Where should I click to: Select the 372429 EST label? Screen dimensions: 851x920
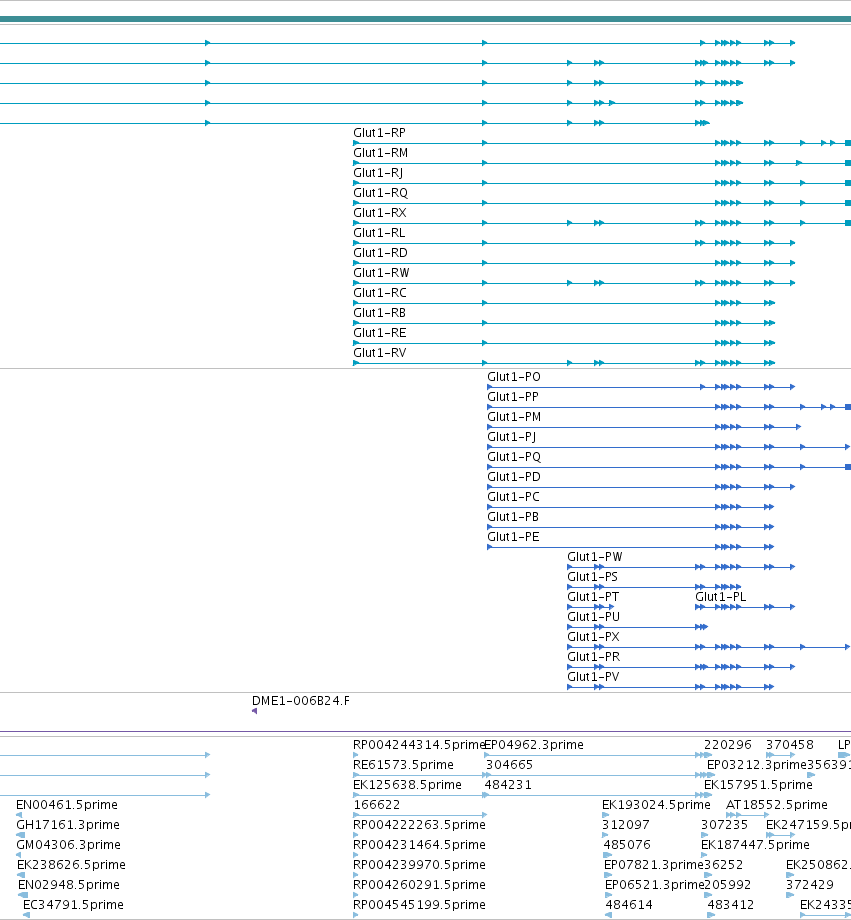(x=810, y=885)
